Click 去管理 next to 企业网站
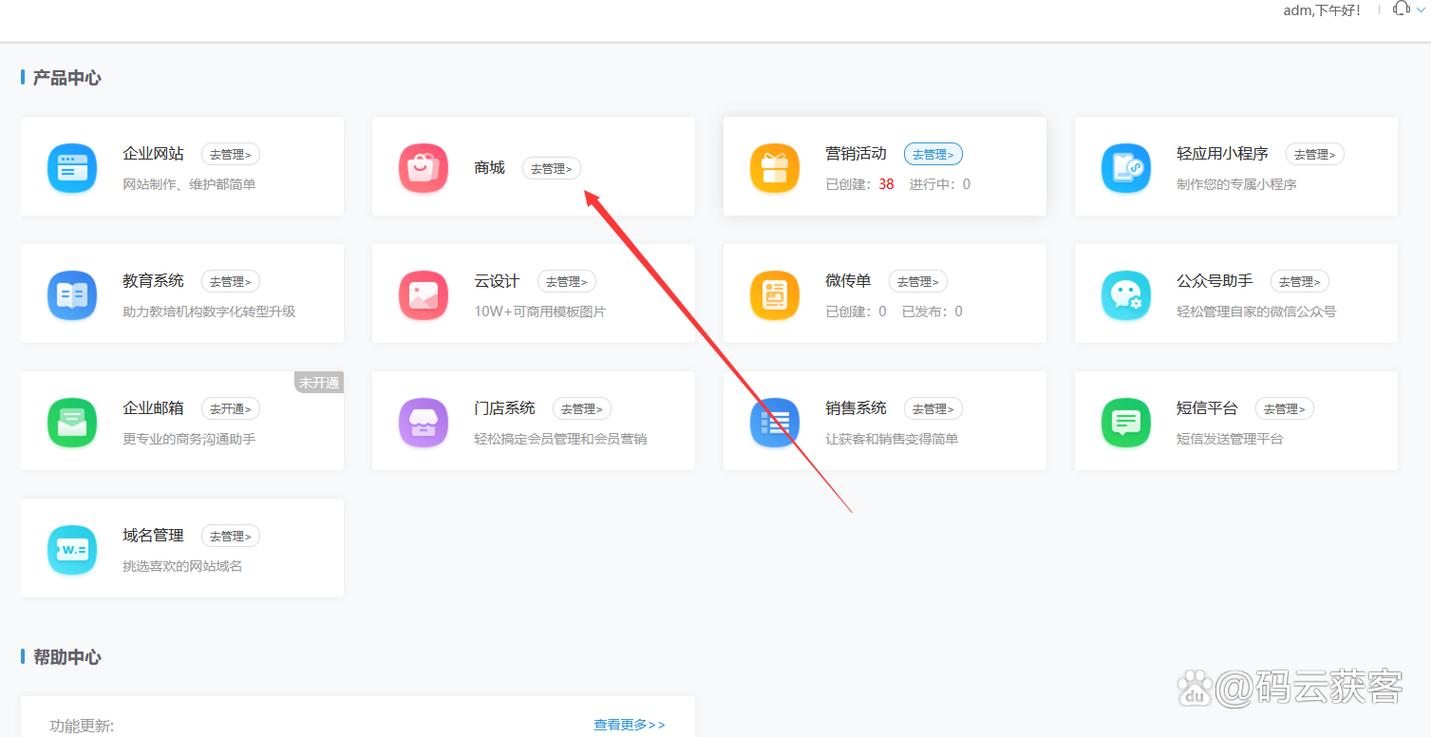This screenshot has height=737, width=1431. click(x=231, y=154)
